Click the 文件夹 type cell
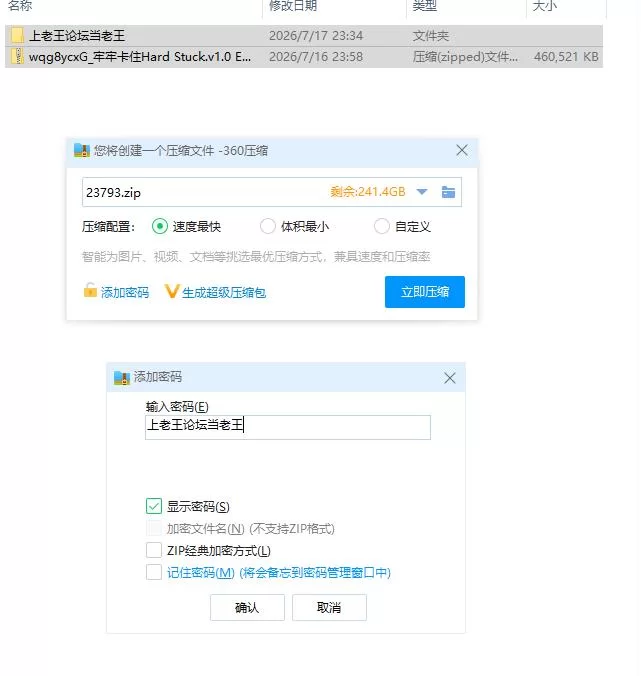Viewport: 641px width, 676px height. click(x=431, y=35)
